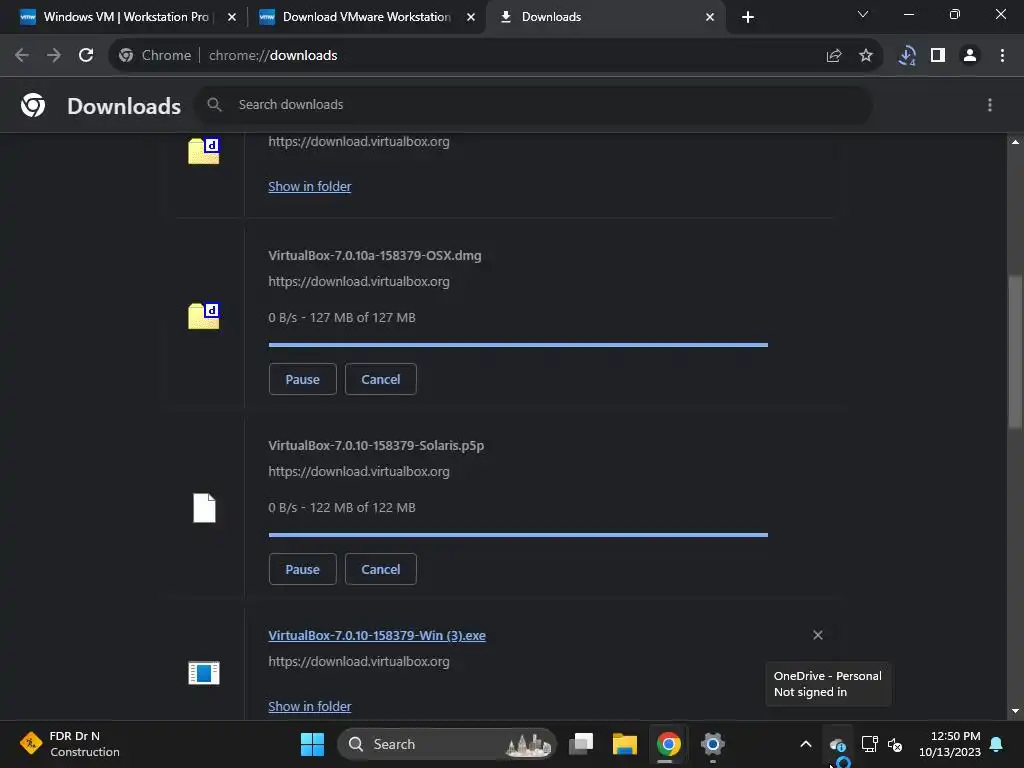Close the Download VMware Workstation tab
1024x768 pixels.
[470, 17]
